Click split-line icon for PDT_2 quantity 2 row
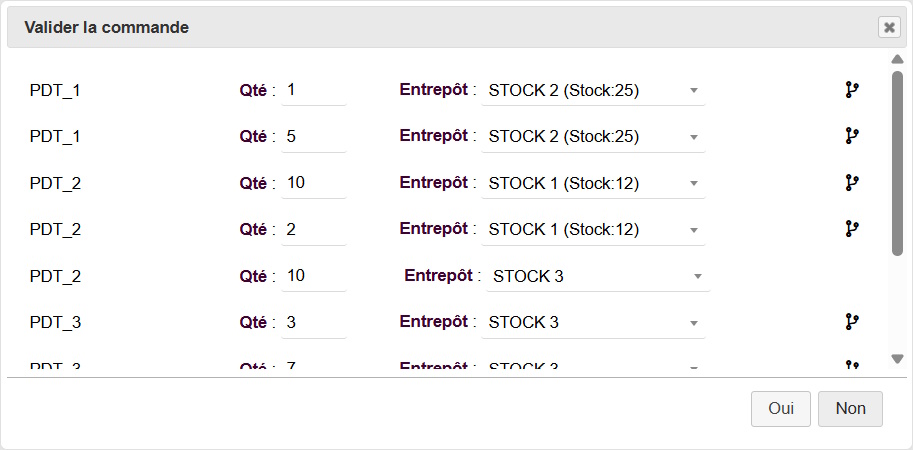 (852, 229)
